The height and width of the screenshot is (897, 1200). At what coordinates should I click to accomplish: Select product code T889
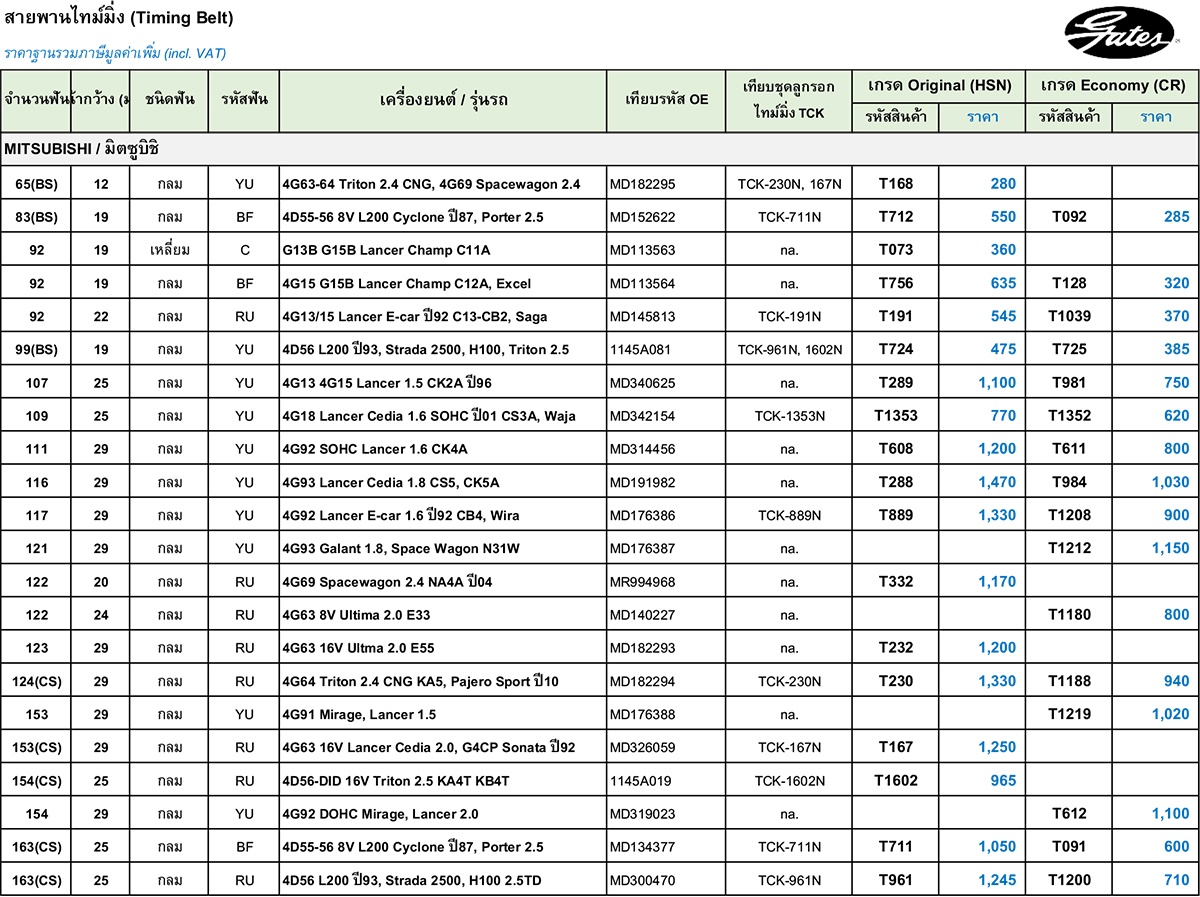[x=896, y=515]
